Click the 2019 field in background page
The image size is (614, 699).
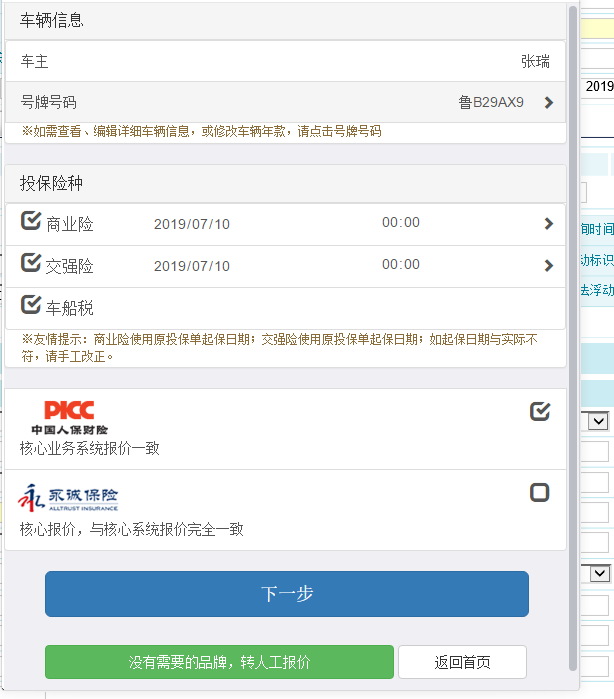tap(598, 86)
